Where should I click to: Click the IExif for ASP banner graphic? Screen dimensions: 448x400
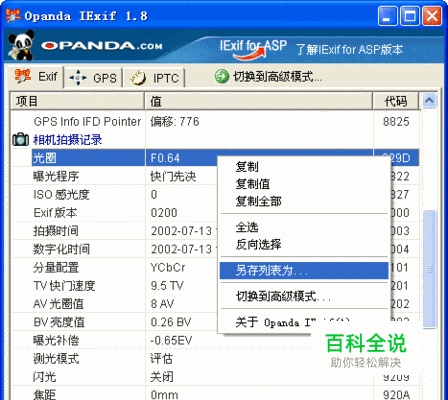(253, 49)
